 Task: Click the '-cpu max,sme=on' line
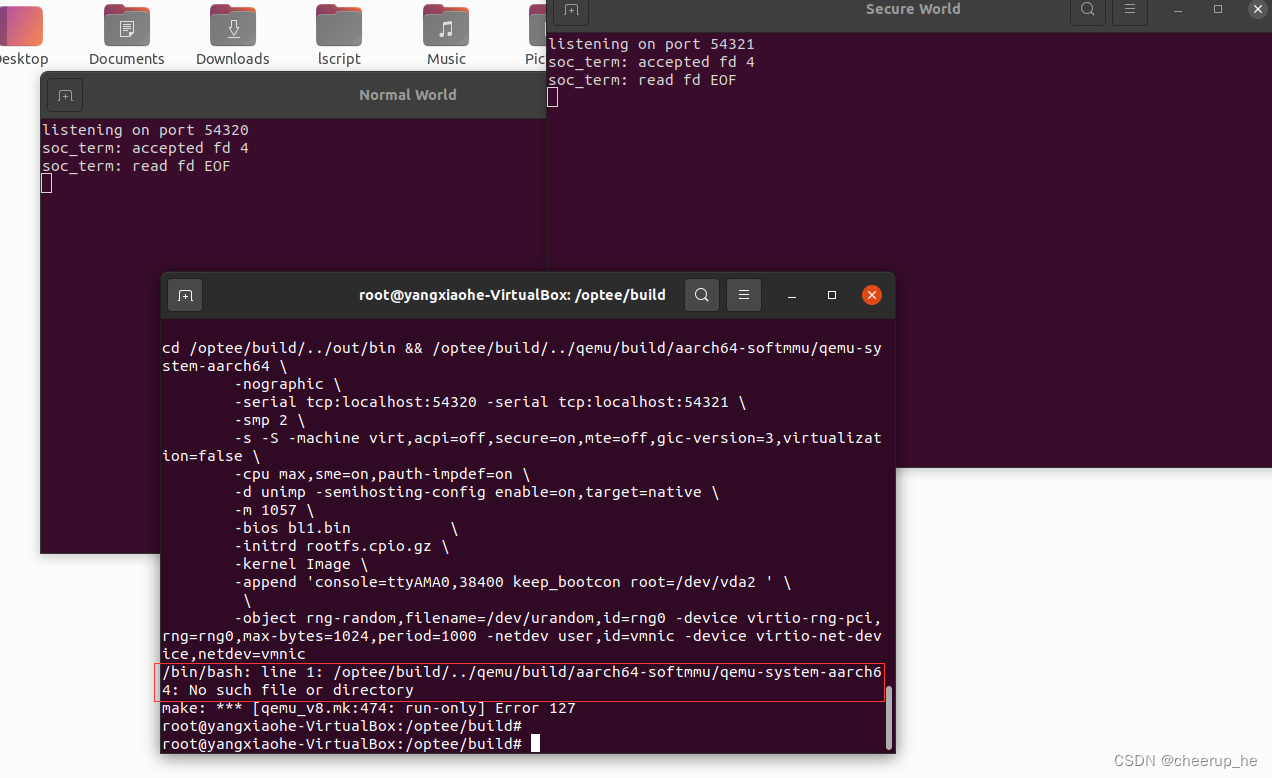point(382,474)
